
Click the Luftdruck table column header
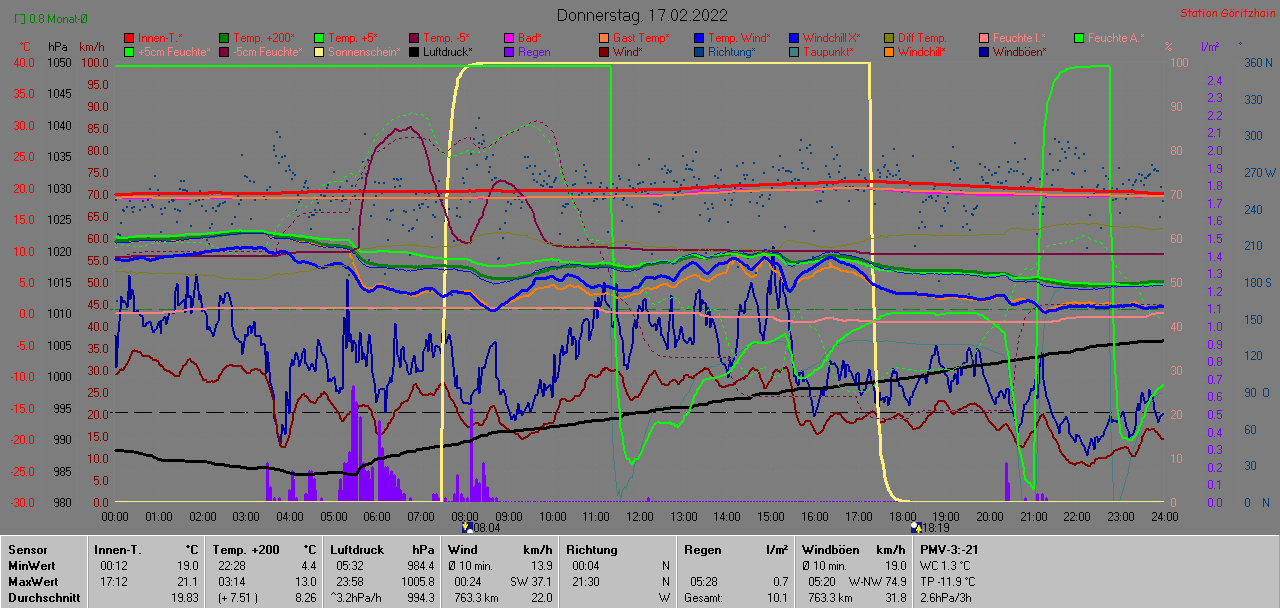pos(357,550)
